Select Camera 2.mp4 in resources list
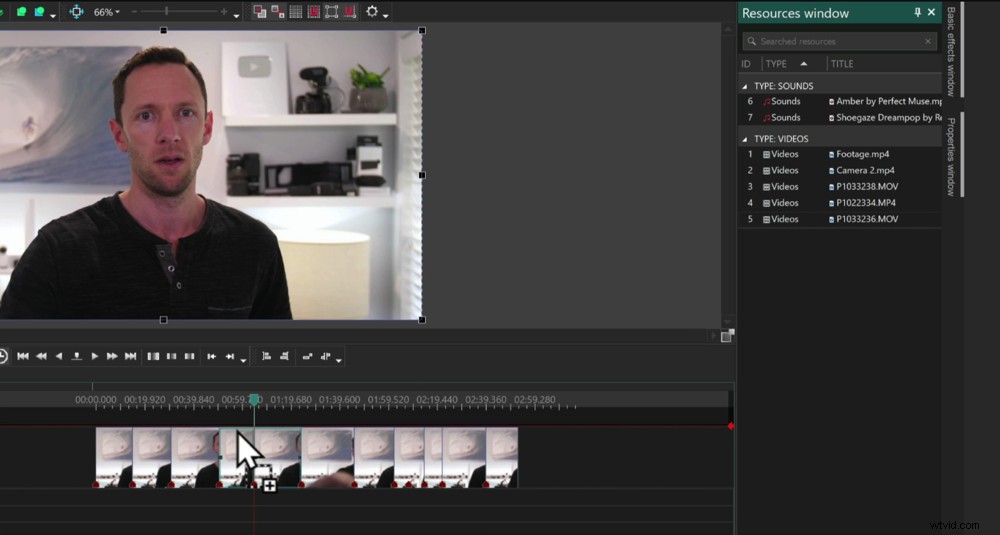Viewport: 1000px width, 535px height. 841,170
